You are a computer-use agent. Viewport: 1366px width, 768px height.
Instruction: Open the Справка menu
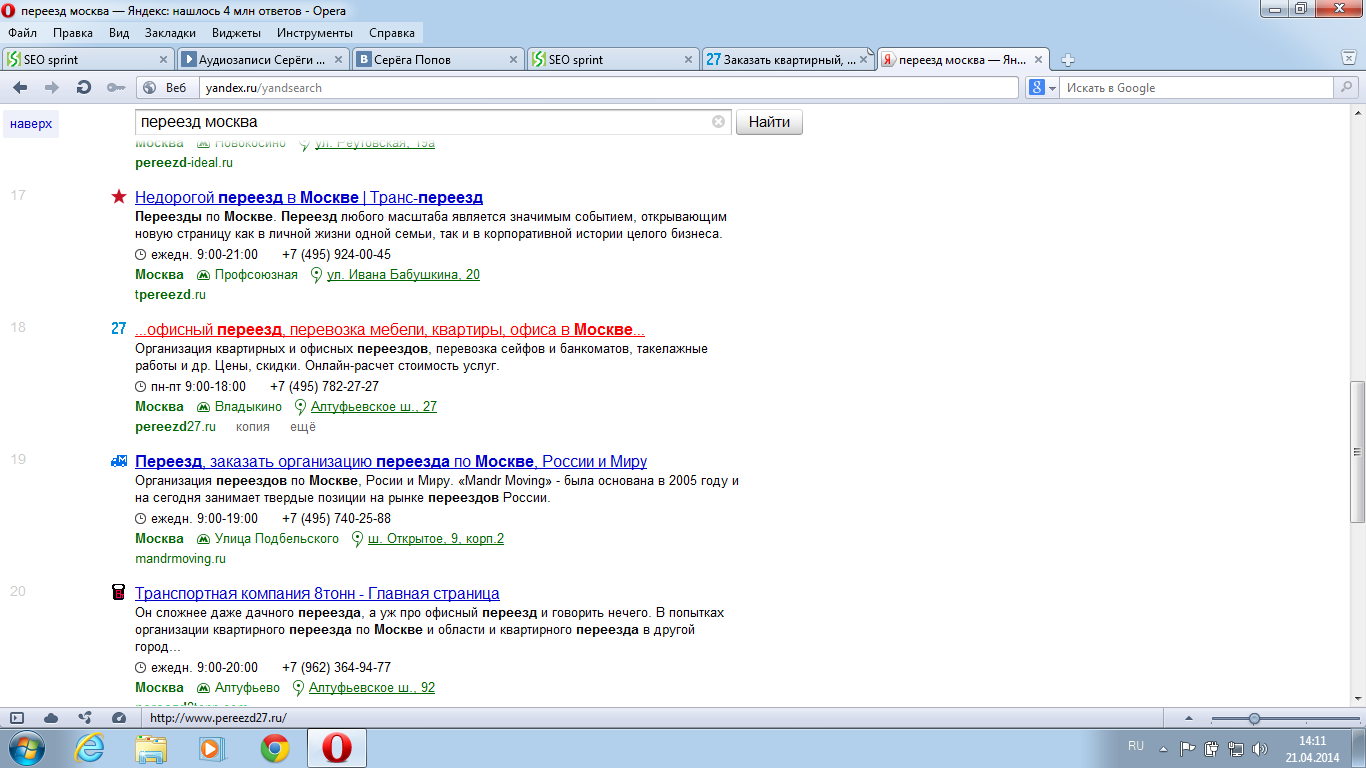tap(391, 33)
